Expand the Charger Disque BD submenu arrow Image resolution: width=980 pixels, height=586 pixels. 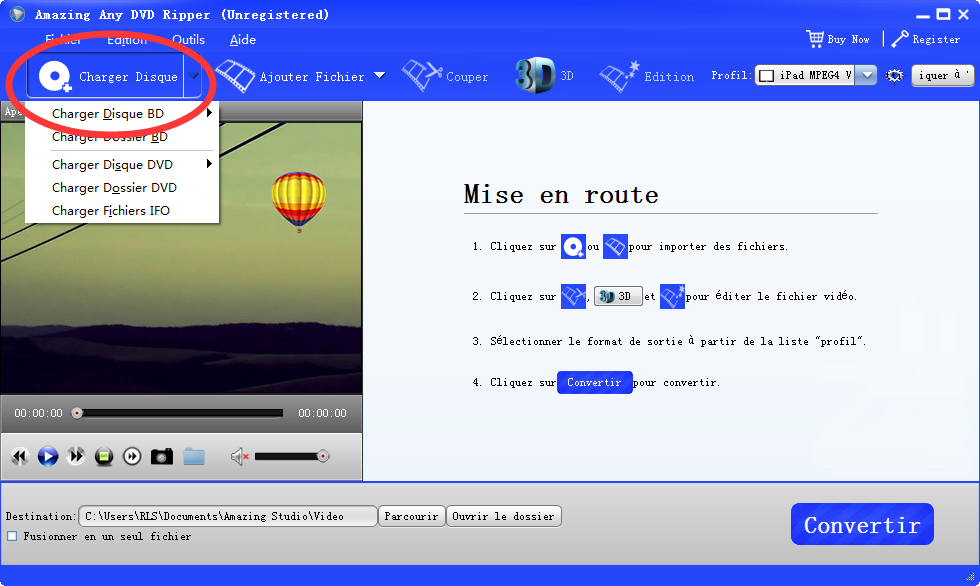click(209, 113)
